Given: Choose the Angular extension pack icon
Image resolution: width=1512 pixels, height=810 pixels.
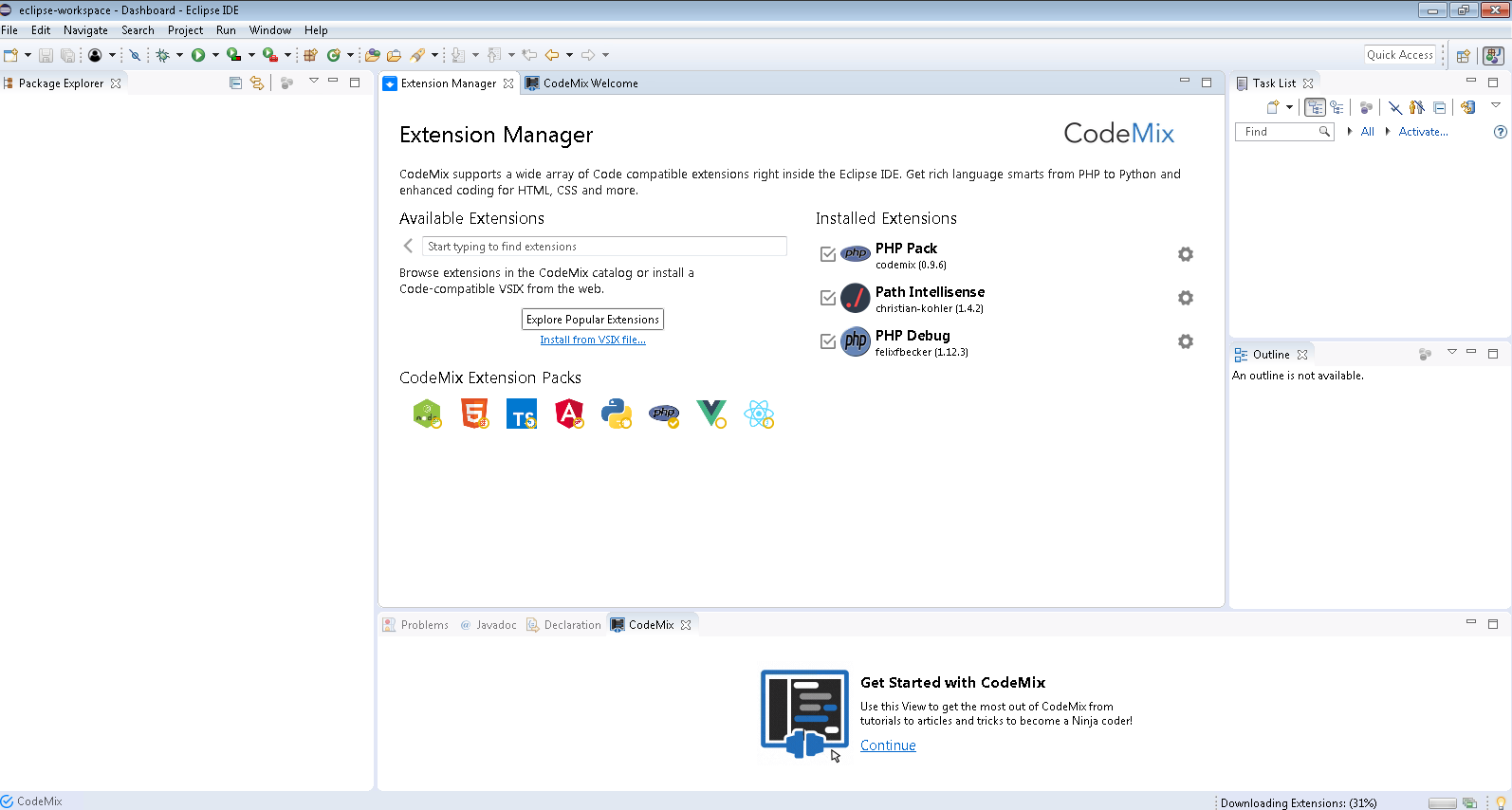Looking at the screenshot, I should [x=569, y=414].
